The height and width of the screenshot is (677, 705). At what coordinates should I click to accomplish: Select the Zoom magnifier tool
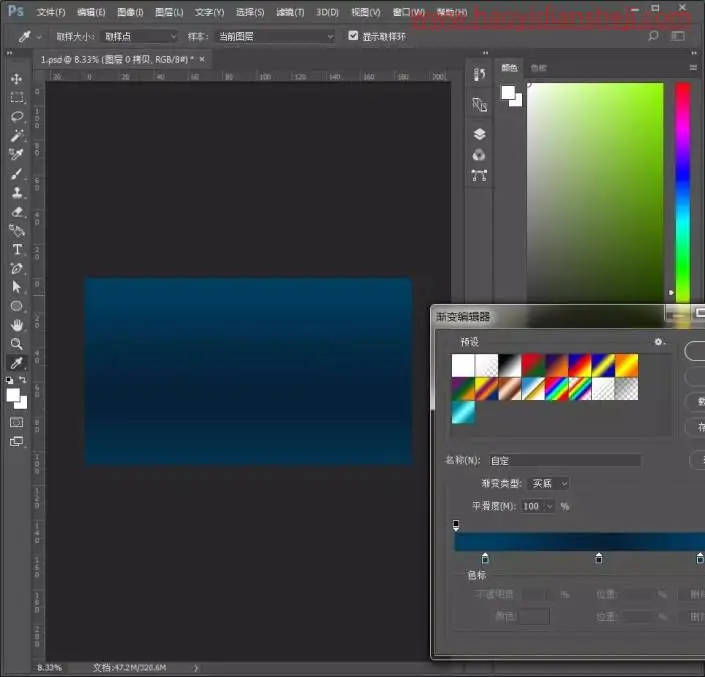pos(17,344)
